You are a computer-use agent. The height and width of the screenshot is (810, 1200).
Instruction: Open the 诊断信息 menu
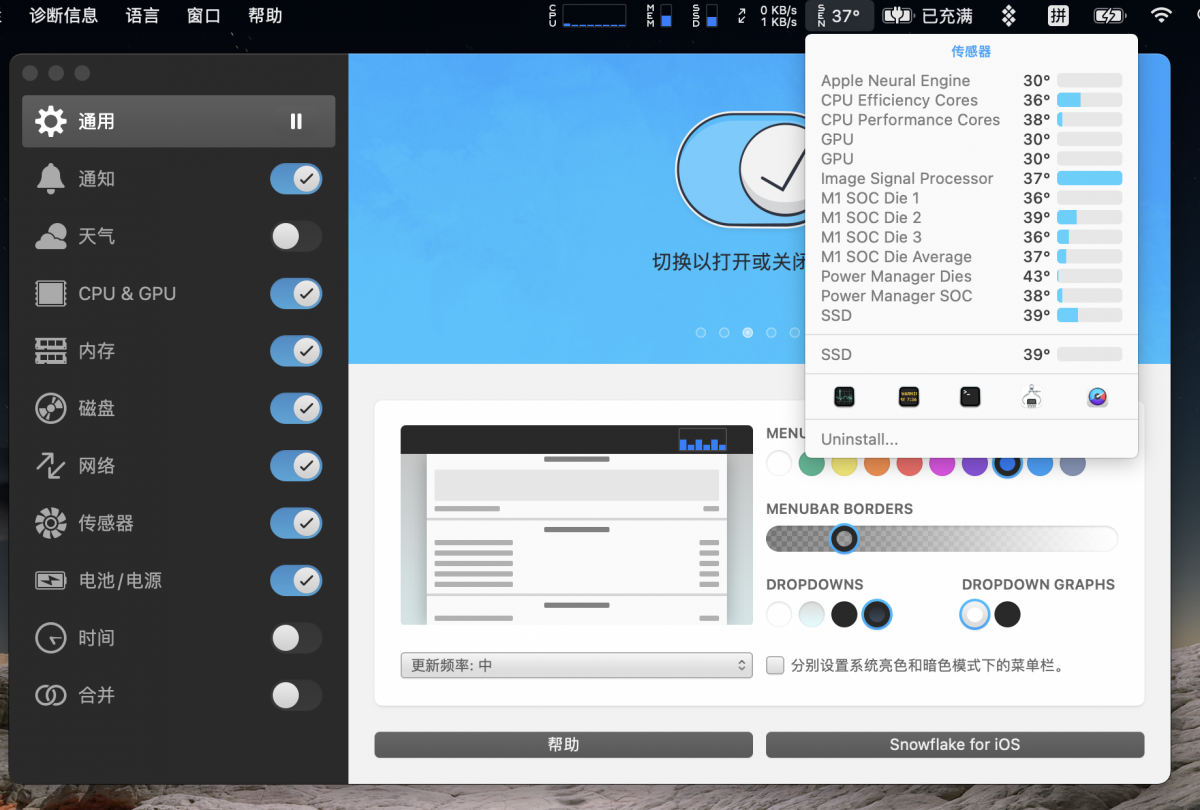64,15
